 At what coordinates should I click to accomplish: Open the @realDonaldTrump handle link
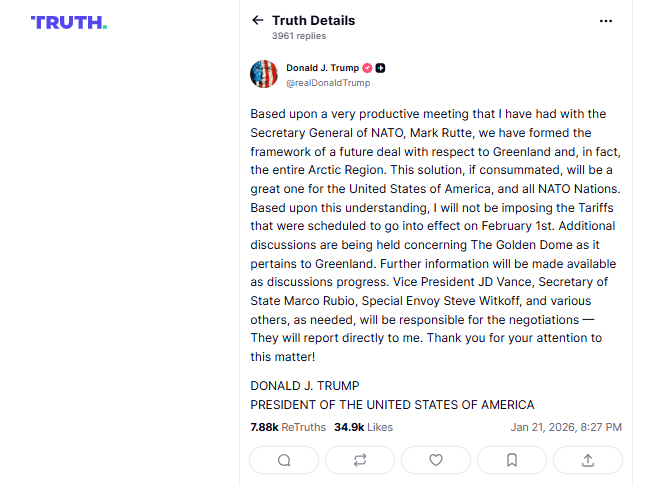tap(328, 83)
